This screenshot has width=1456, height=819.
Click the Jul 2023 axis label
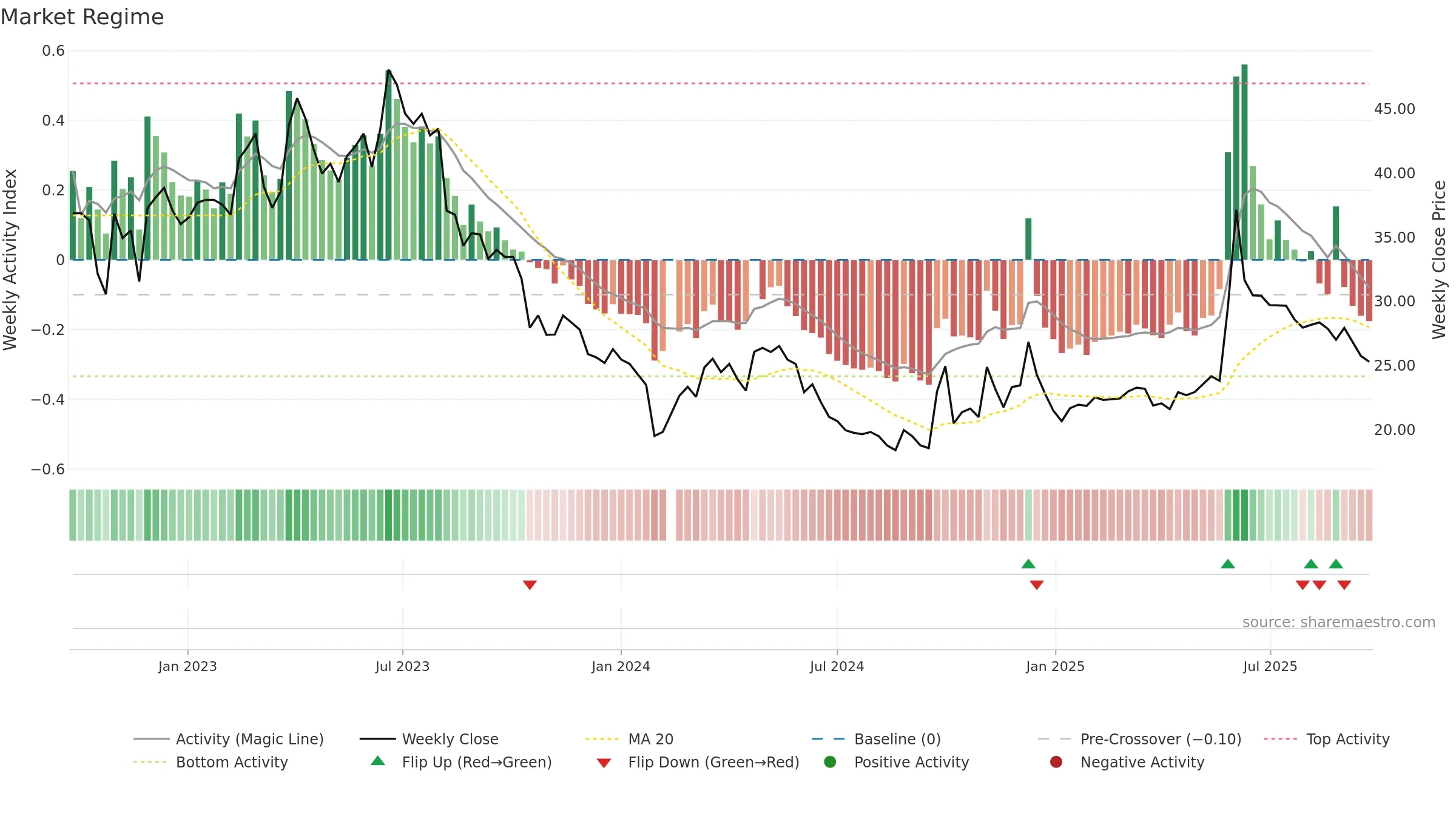pos(402,666)
